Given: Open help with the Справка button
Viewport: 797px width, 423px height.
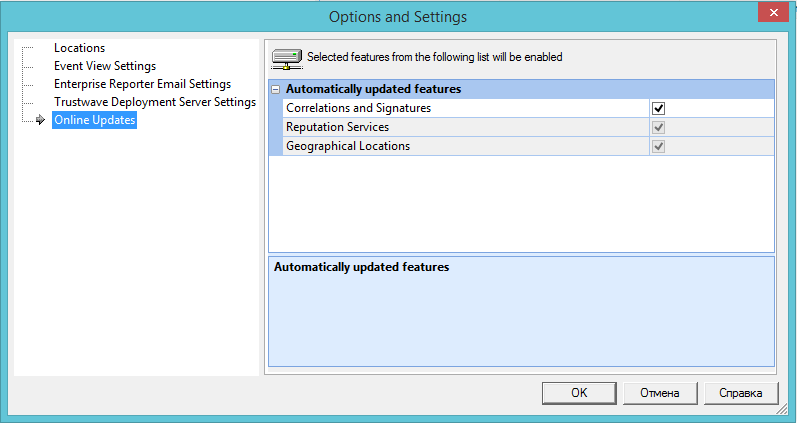Looking at the screenshot, I should click(740, 393).
